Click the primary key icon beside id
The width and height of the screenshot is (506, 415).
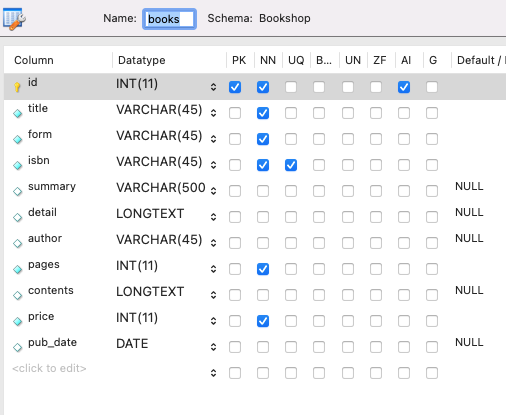coord(17,87)
